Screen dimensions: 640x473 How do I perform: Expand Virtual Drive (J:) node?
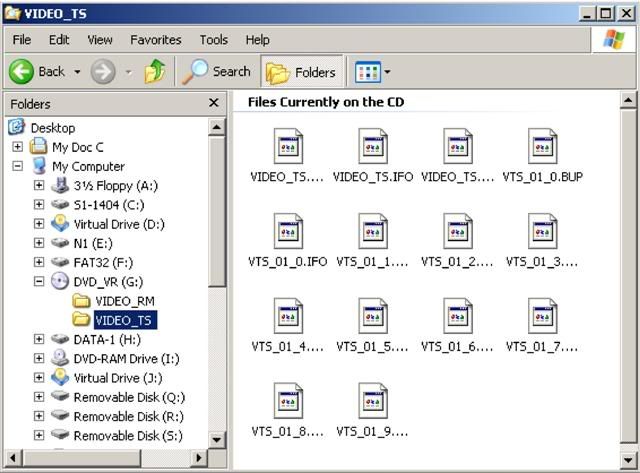39,378
